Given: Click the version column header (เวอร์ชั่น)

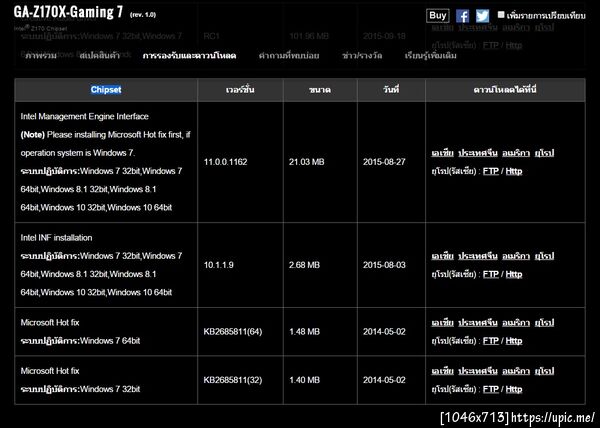Looking at the screenshot, I should (240, 90).
